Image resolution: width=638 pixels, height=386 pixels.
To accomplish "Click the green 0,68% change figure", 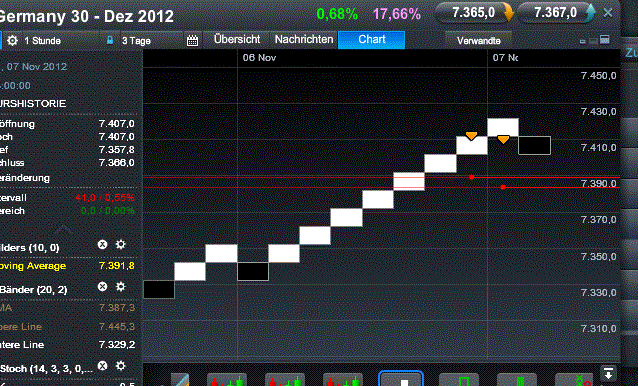I will pos(337,14).
